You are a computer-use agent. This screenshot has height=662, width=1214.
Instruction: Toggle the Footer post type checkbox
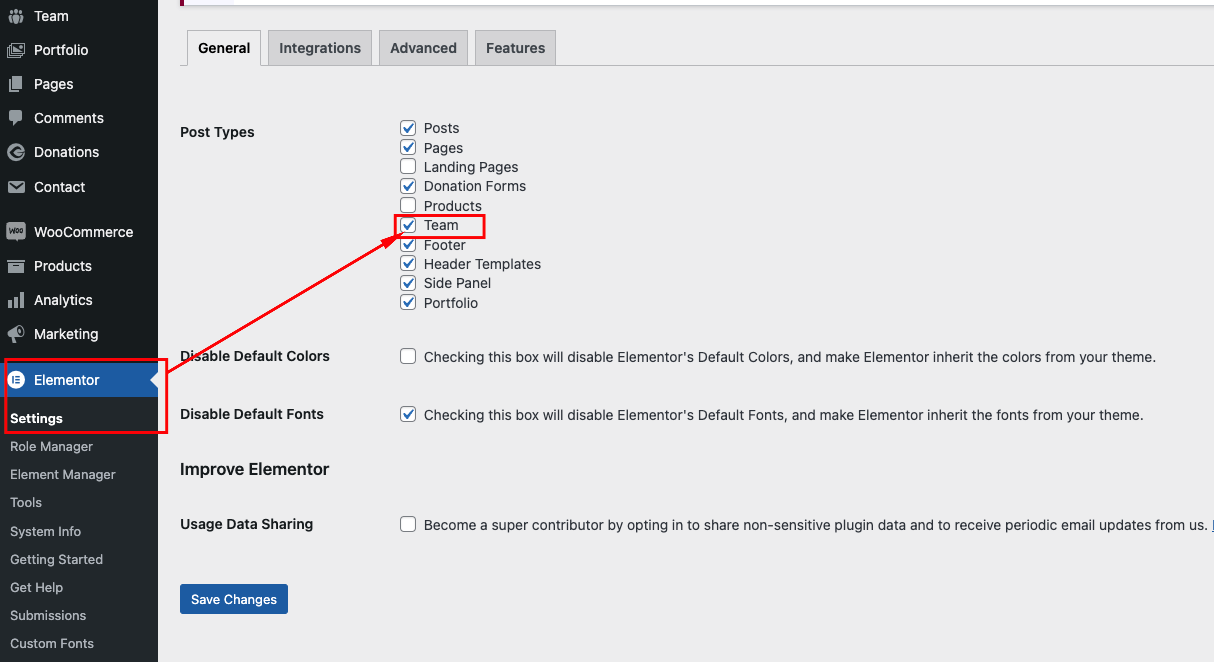408,245
